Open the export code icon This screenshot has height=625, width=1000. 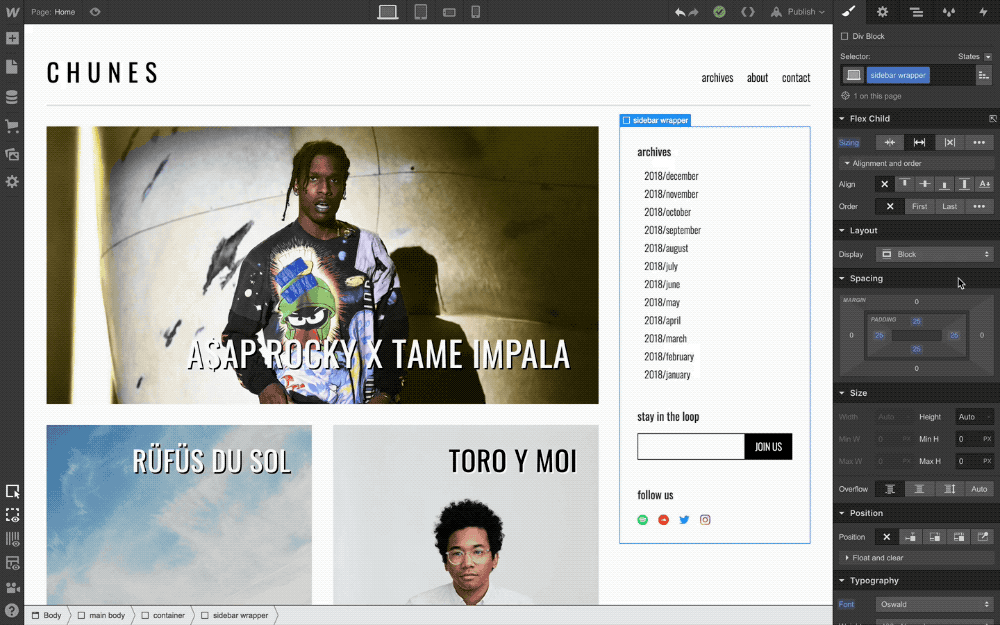coord(747,11)
